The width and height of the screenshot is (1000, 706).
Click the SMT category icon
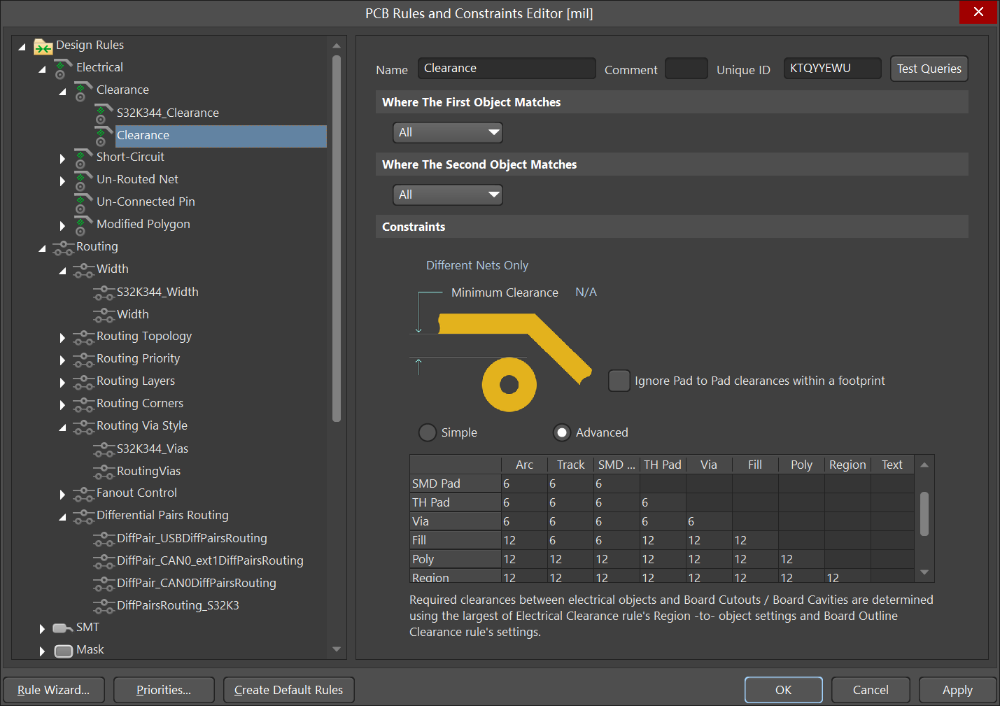(x=60, y=627)
